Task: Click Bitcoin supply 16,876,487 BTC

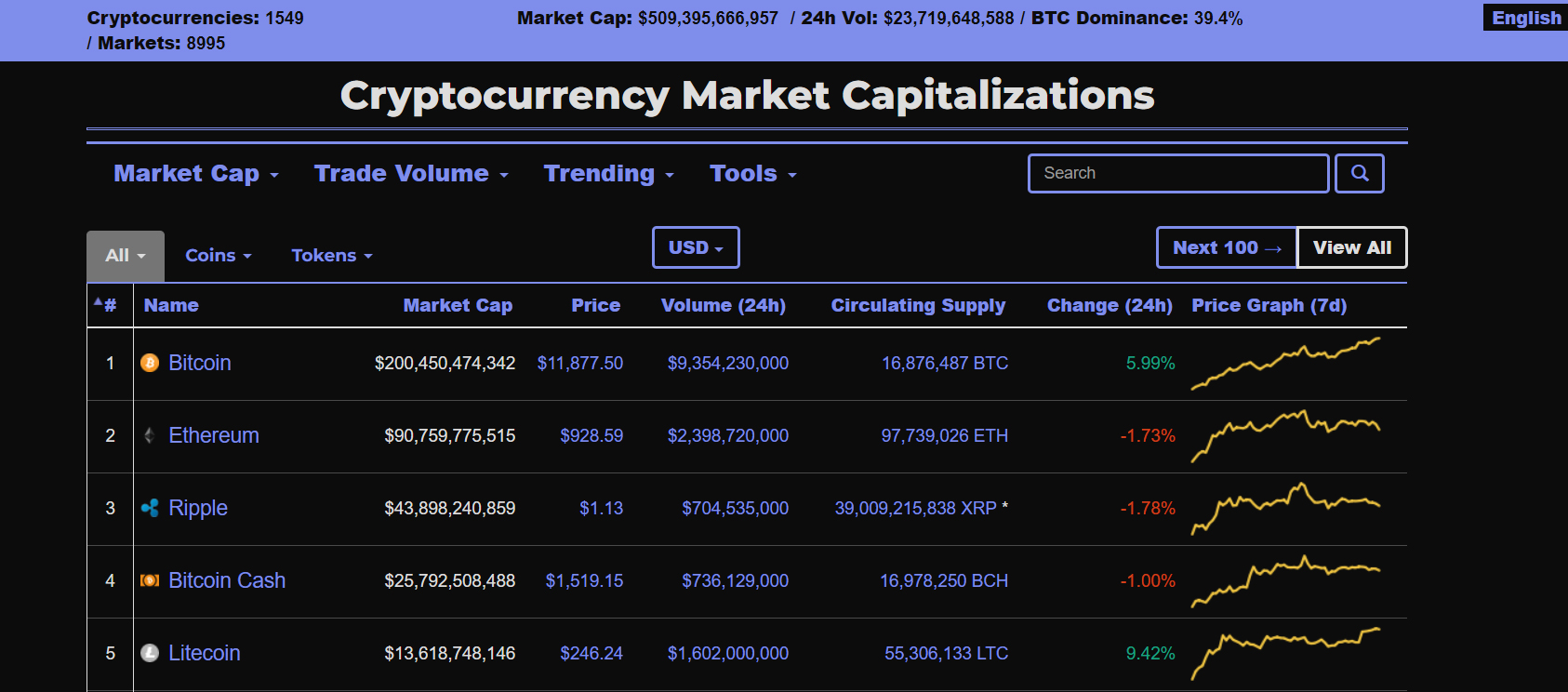Action: [945, 363]
